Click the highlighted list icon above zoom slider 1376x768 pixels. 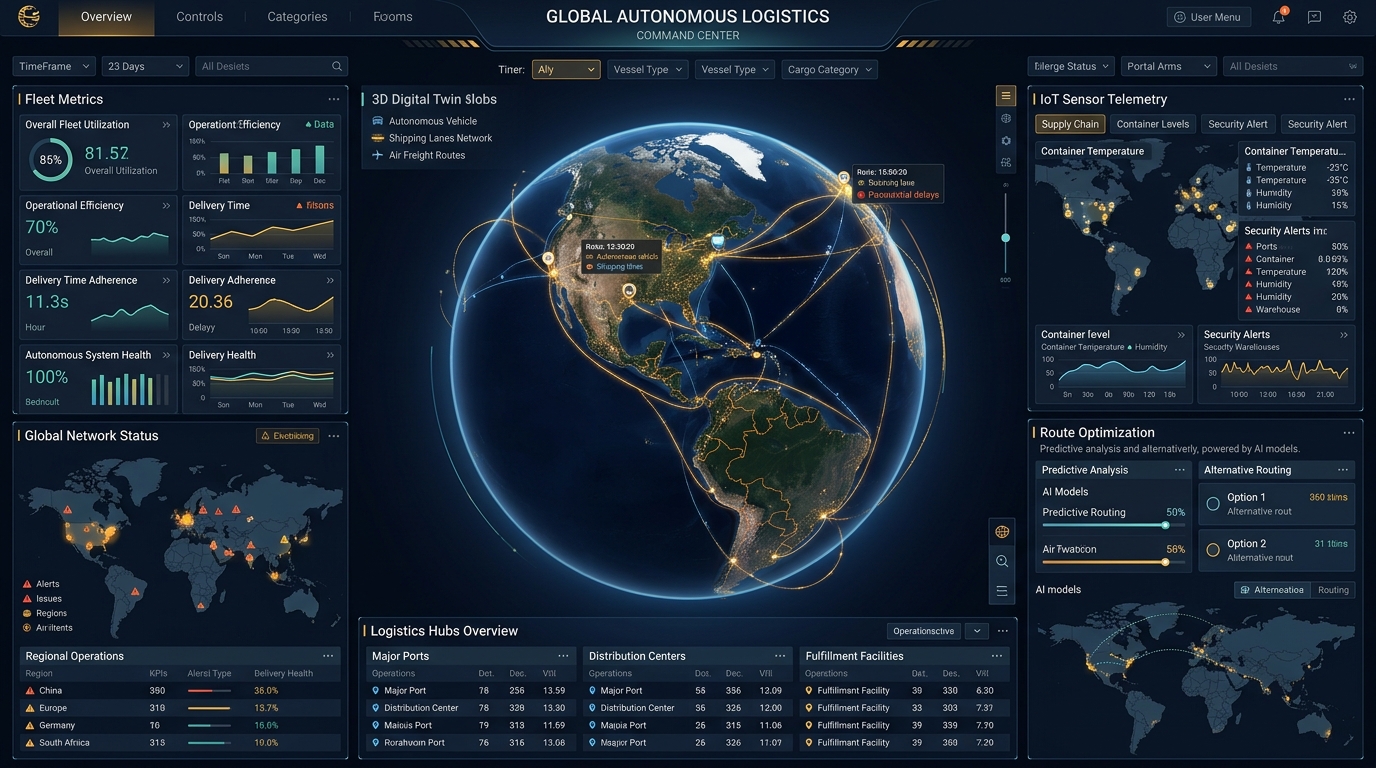(1006, 96)
